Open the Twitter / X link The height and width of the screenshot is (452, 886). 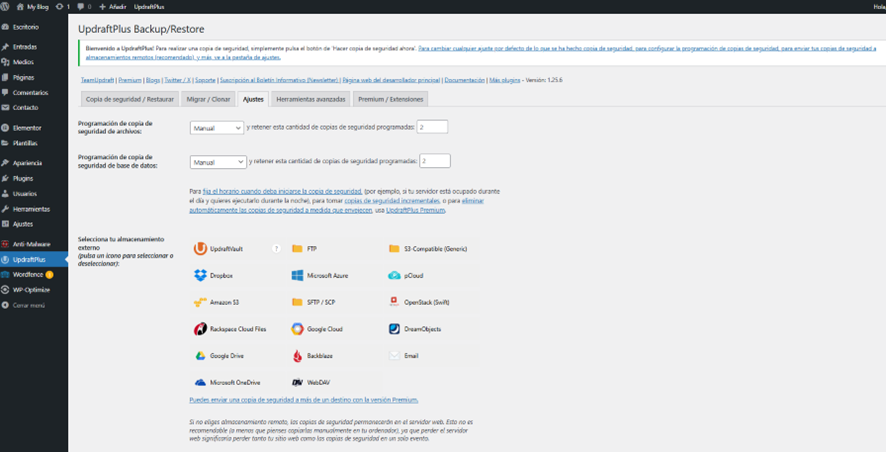[177, 80]
